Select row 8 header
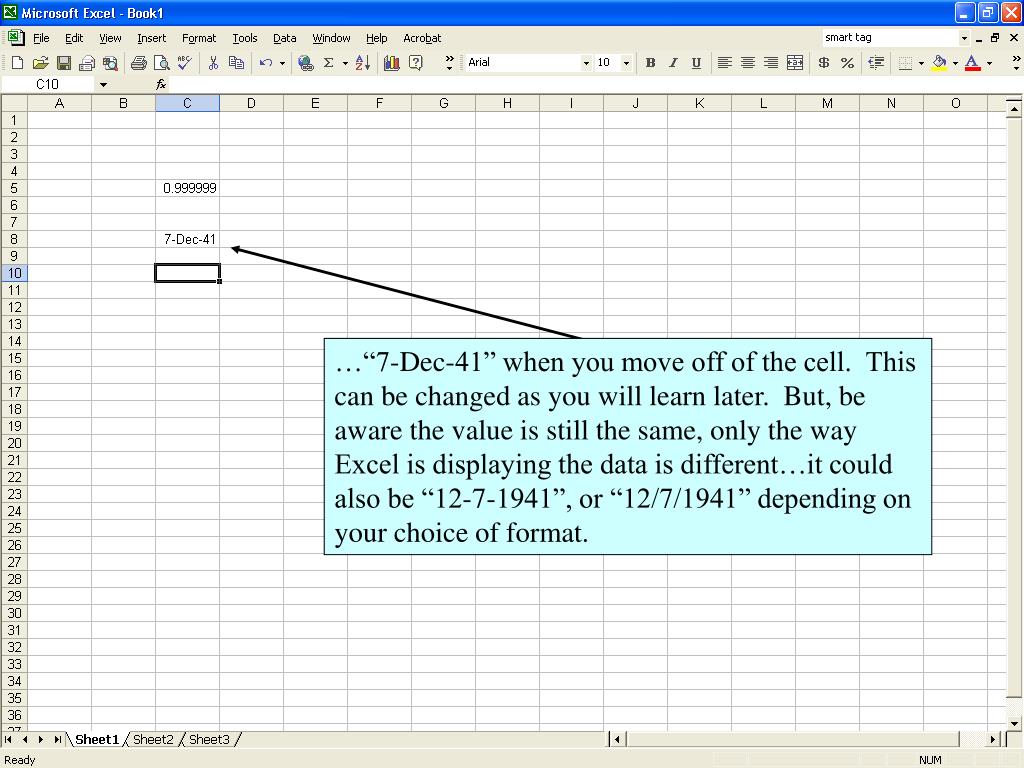The height and width of the screenshot is (768, 1024). 14,239
